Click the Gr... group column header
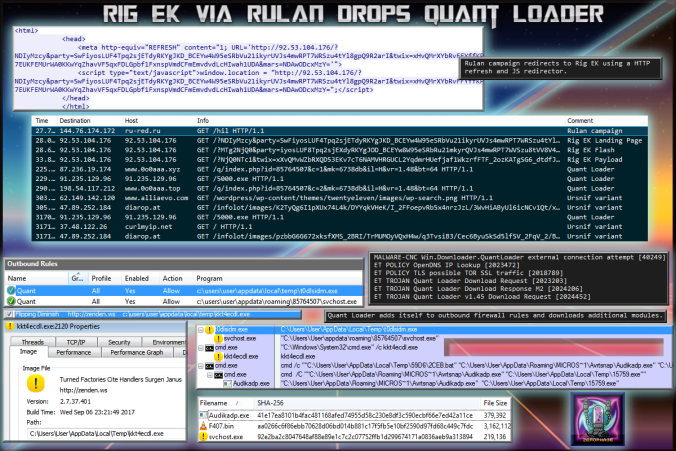The width and height of the screenshot is (676, 451). point(78,279)
